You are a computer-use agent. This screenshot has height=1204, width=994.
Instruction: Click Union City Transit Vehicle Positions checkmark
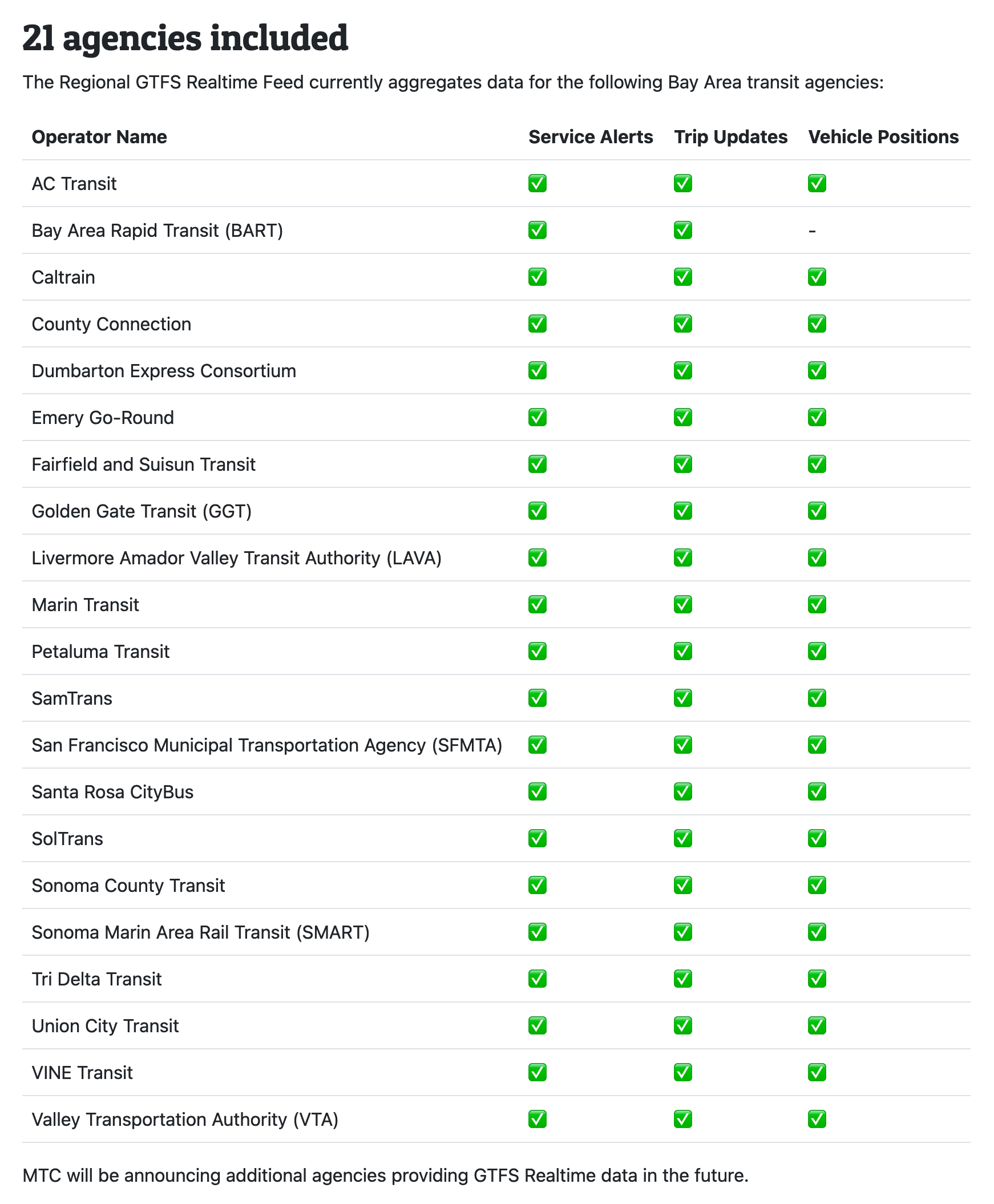(817, 1025)
